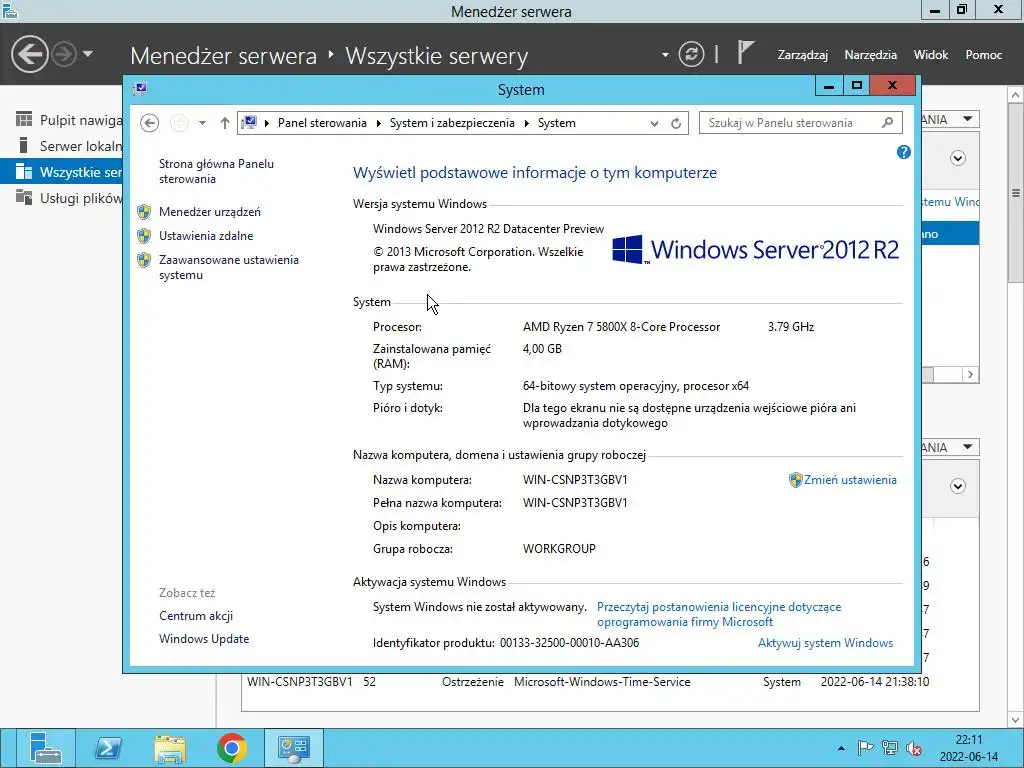Open recent locations dropdown in System window

point(202,123)
